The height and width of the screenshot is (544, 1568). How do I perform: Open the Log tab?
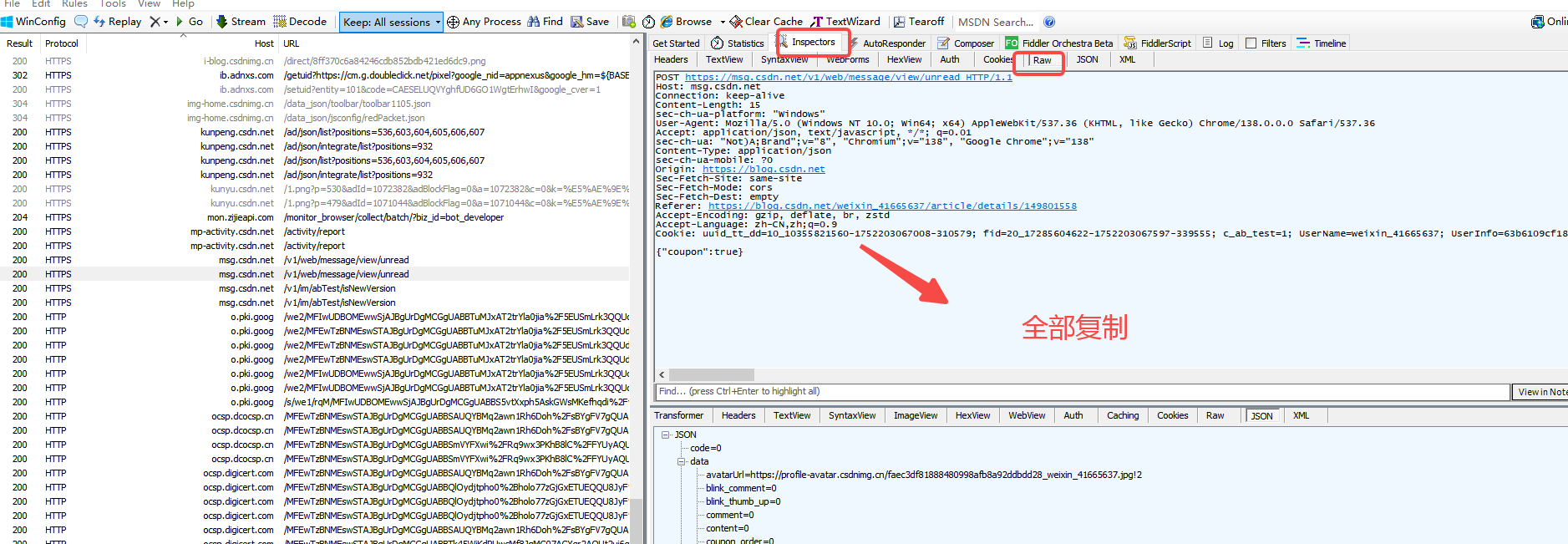coord(1218,43)
